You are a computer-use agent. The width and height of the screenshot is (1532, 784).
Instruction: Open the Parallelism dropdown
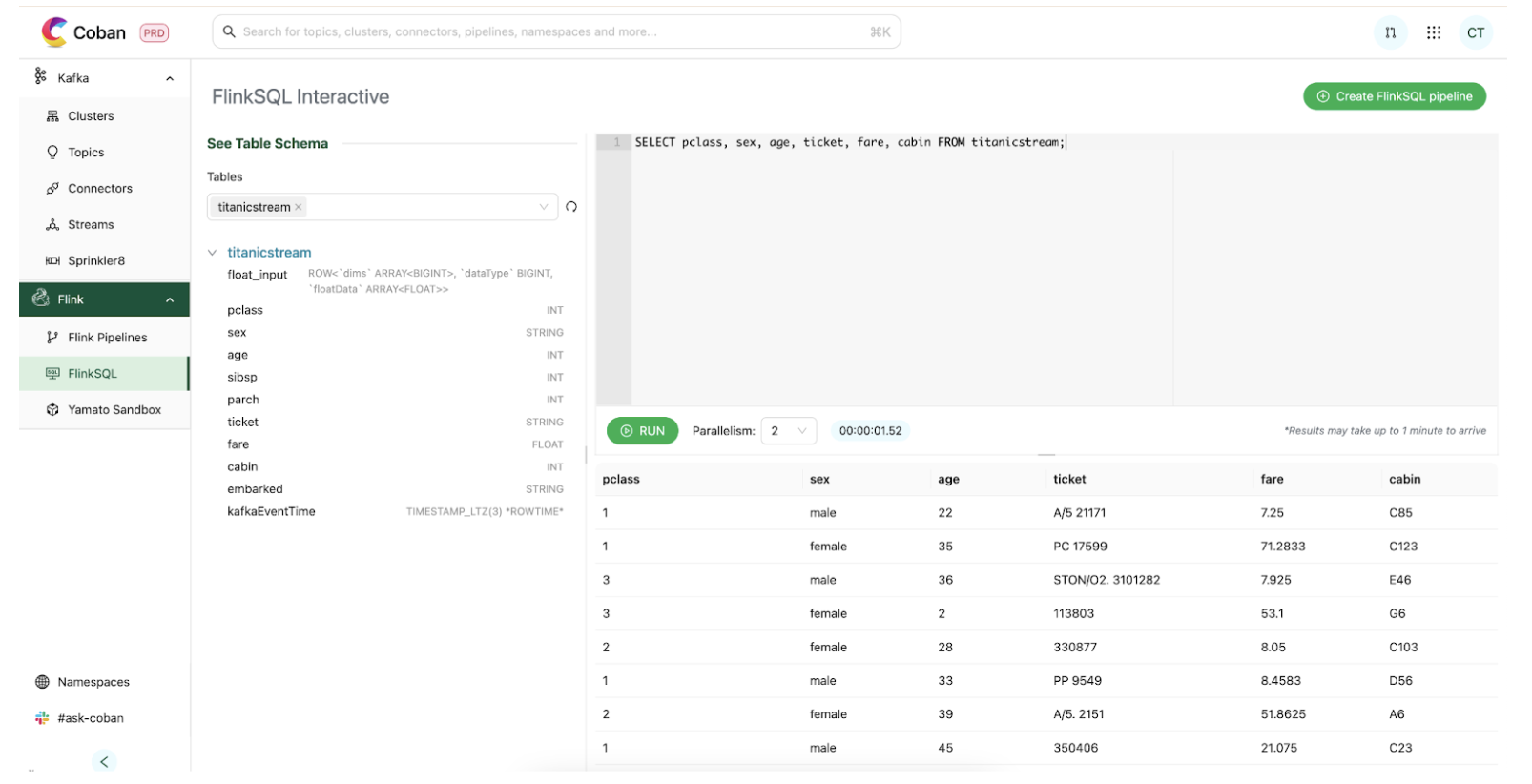pos(789,431)
